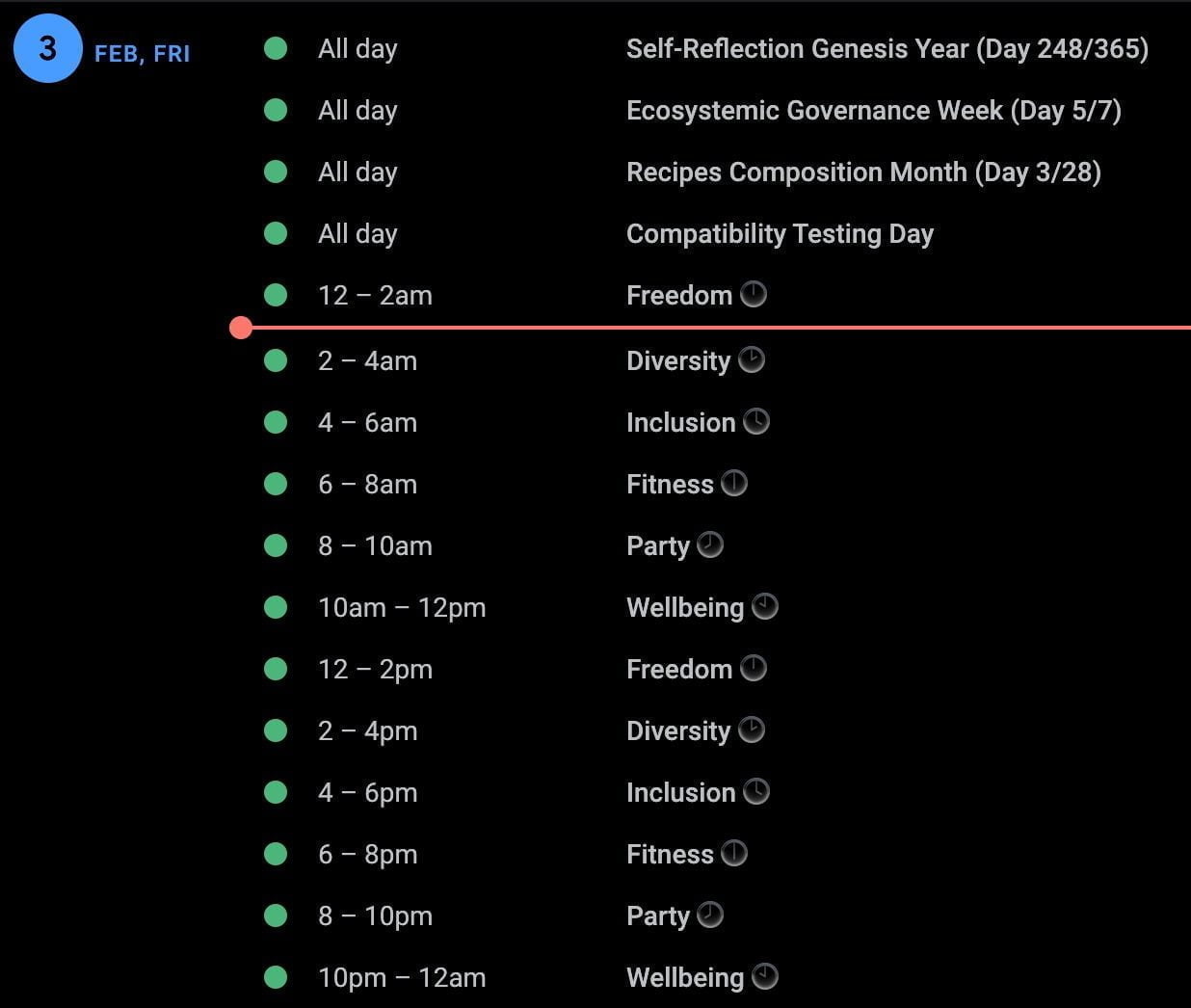This screenshot has height=1008, width=1191.
Task: Click the clock icon beside 6 – 8am Fitness
Action: 734,483
